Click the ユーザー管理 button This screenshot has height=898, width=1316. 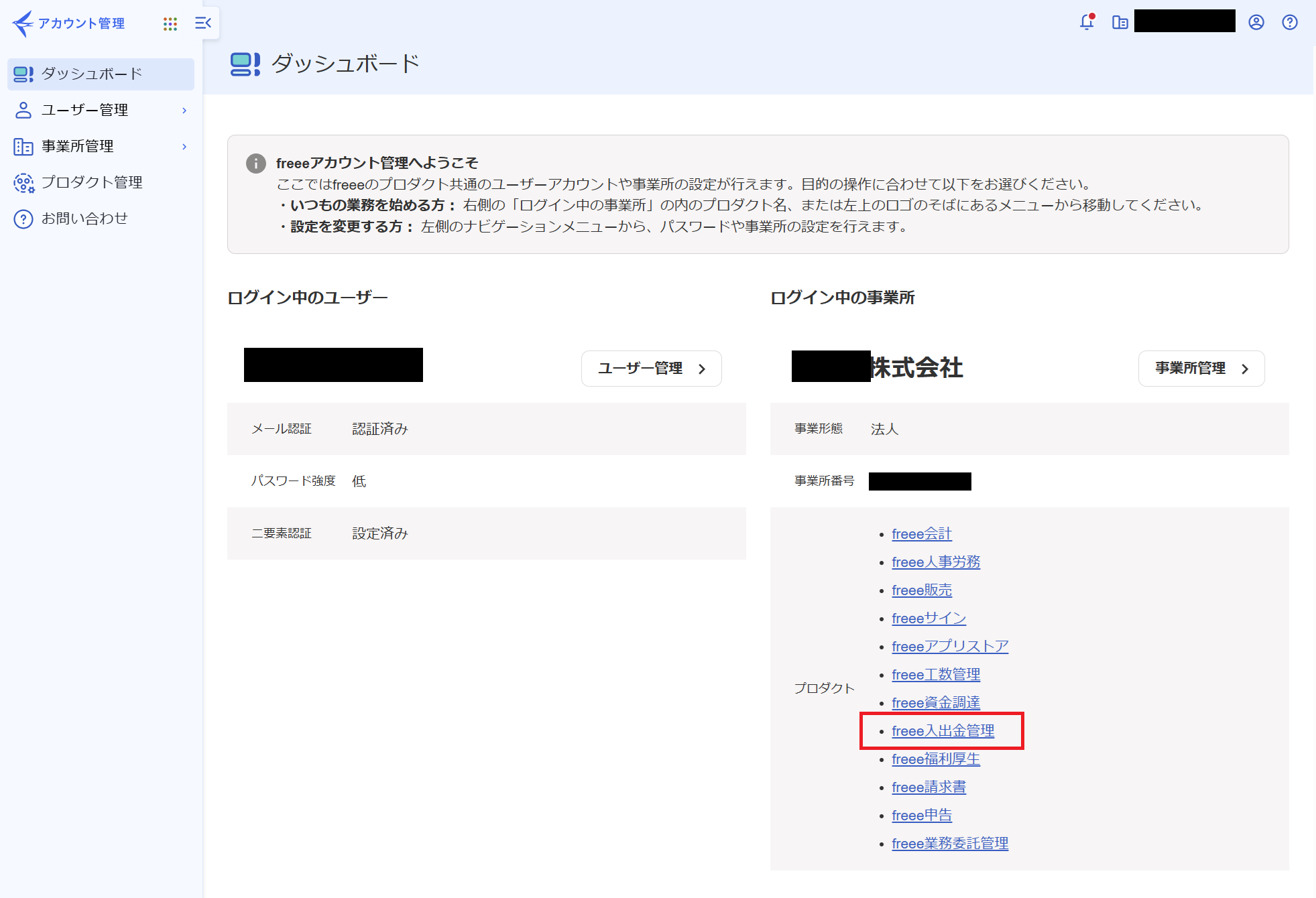click(652, 369)
